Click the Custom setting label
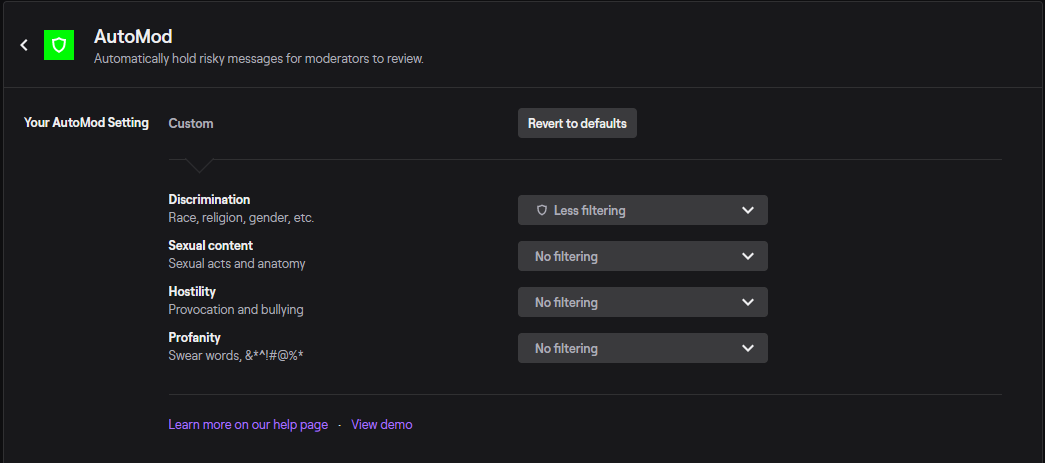Viewport: 1045px width, 463px height. 191,124
